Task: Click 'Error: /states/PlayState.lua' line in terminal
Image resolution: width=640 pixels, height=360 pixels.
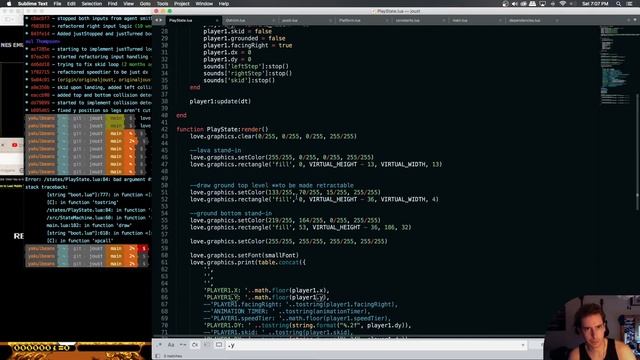Action: [88, 179]
